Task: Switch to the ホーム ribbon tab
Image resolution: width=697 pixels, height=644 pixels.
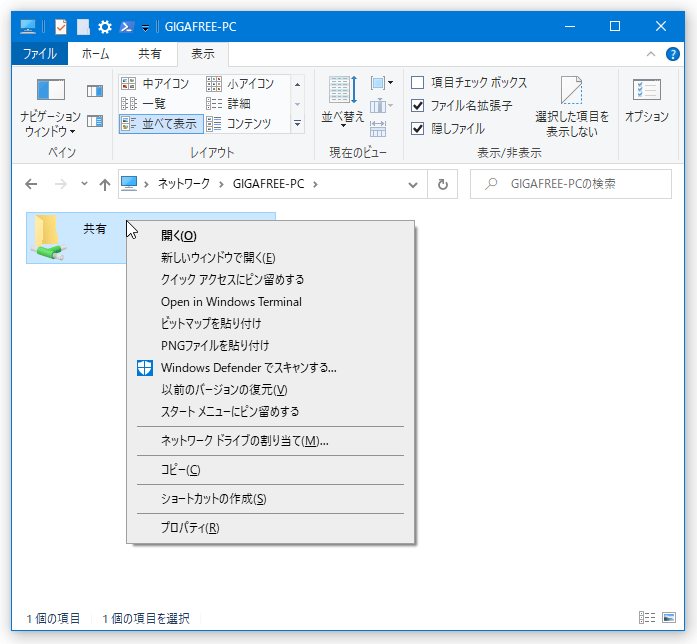Action: pyautogui.click(x=95, y=54)
